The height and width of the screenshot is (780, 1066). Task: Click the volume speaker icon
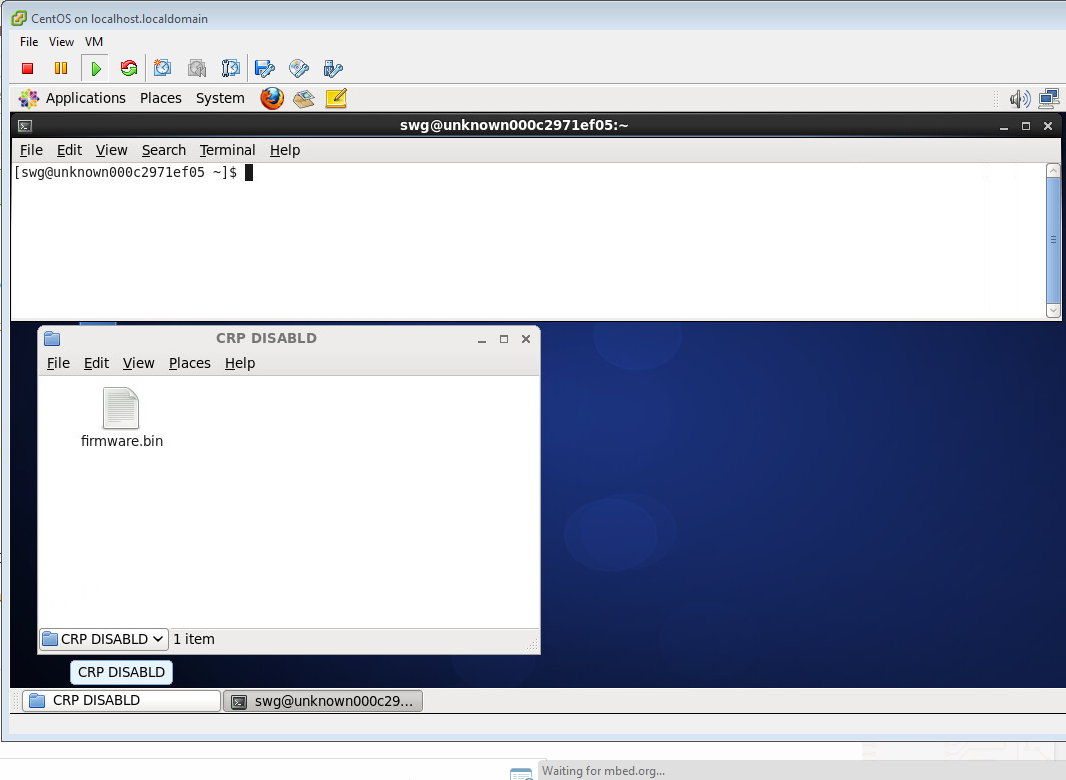click(x=1019, y=98)
